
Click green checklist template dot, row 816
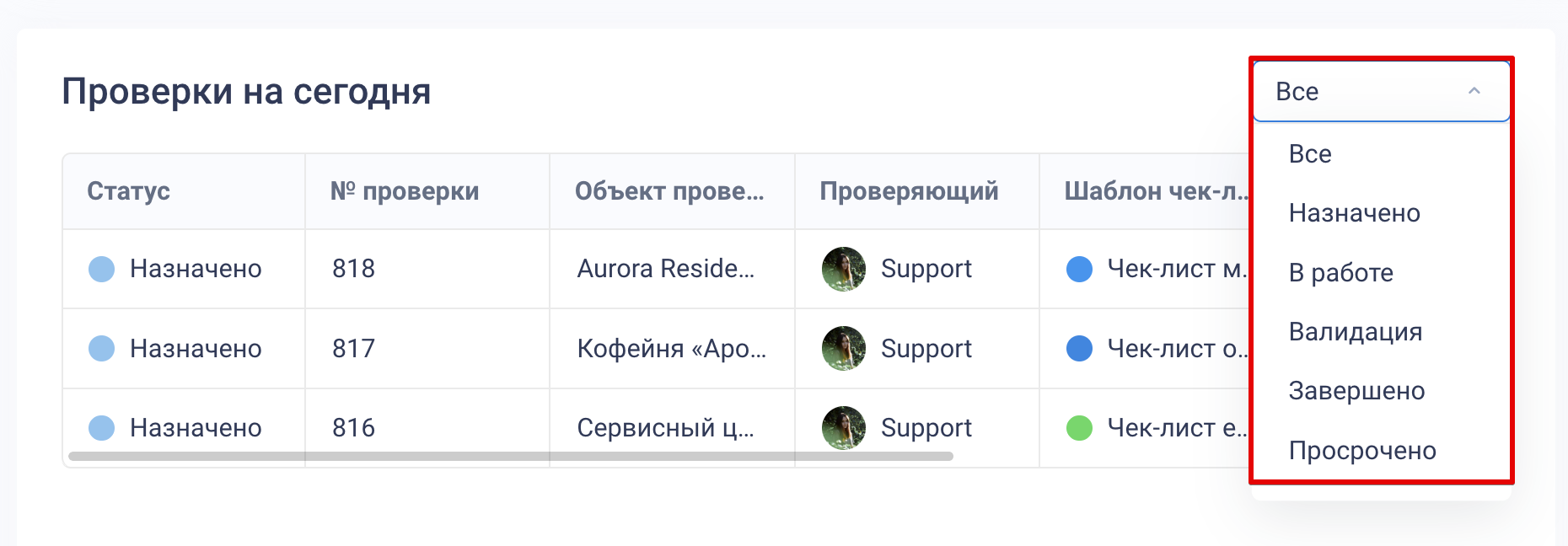[x=1079, y=428]
